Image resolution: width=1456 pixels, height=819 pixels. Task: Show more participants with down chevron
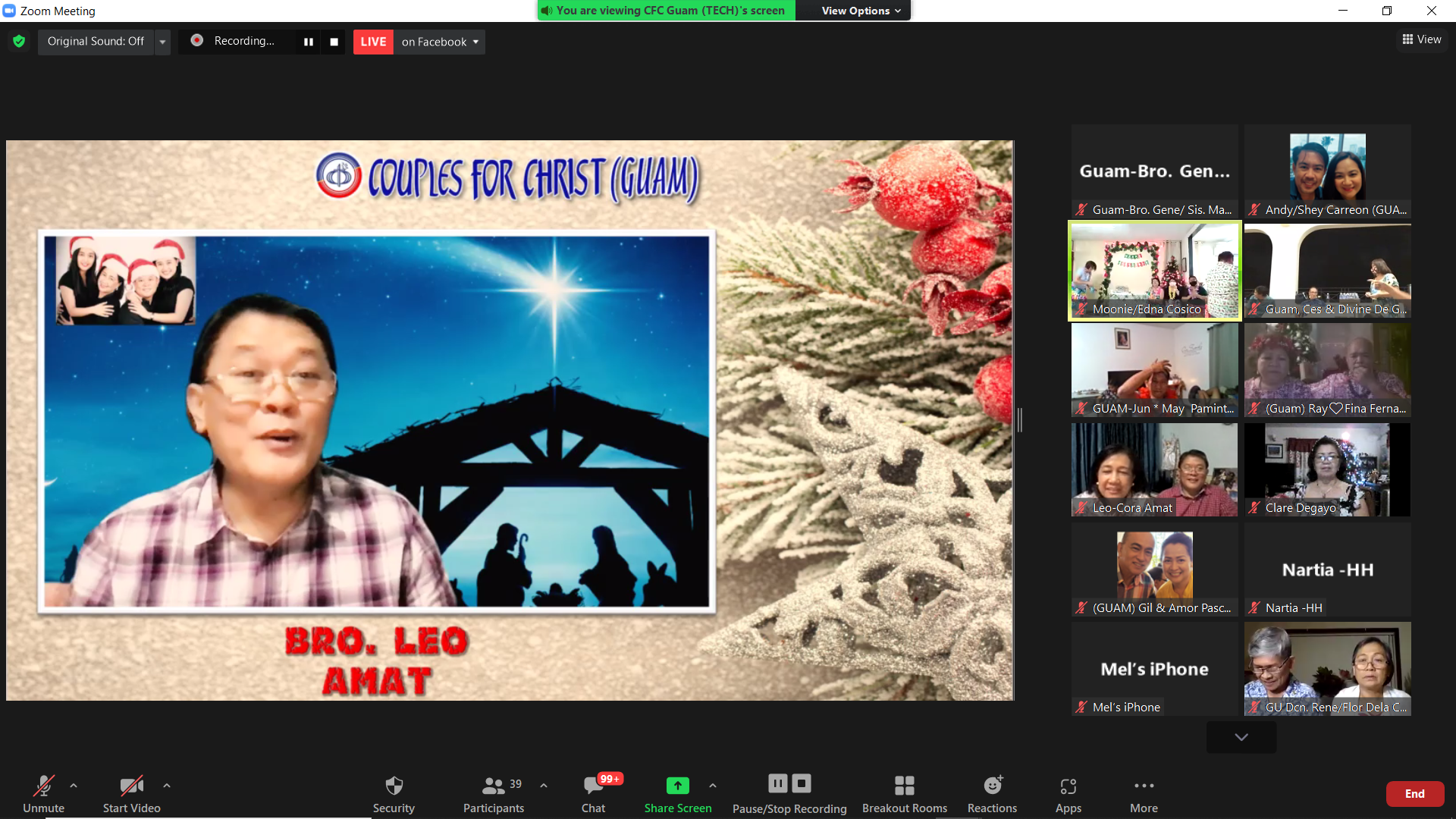pyautogui.click(x=1241, y=737)
